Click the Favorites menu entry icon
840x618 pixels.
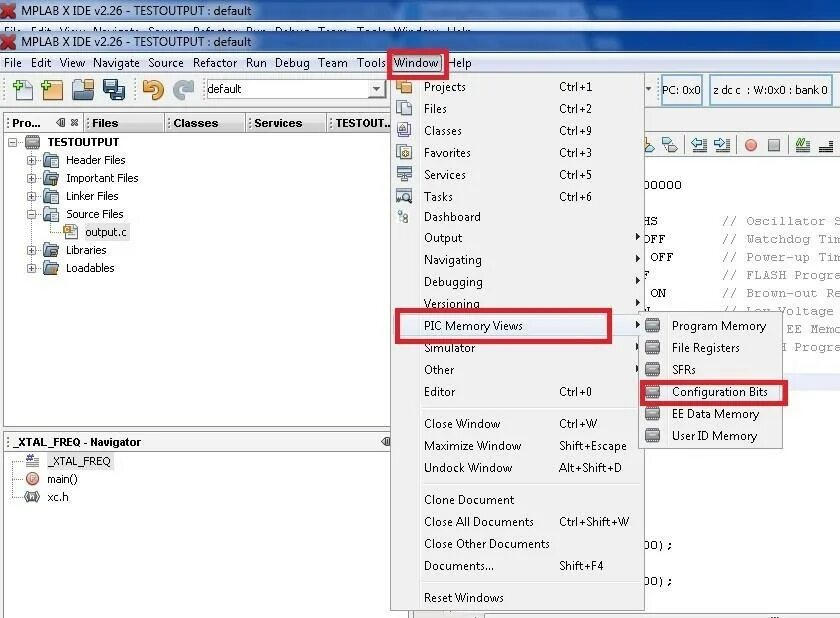[x=404, y=152]
